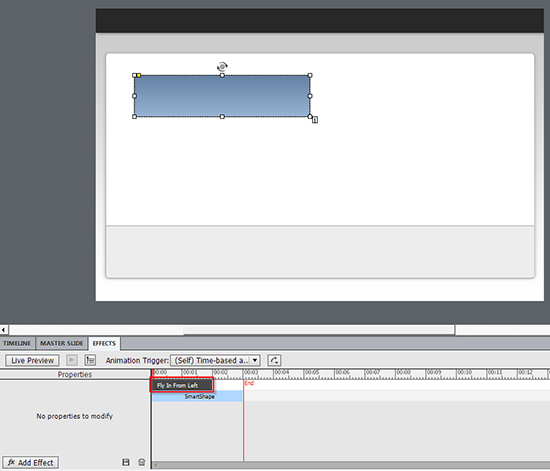Click the left arrow of the horizontal scrollbar
Viewport: 550px width, 471px height.
(4, 330)
